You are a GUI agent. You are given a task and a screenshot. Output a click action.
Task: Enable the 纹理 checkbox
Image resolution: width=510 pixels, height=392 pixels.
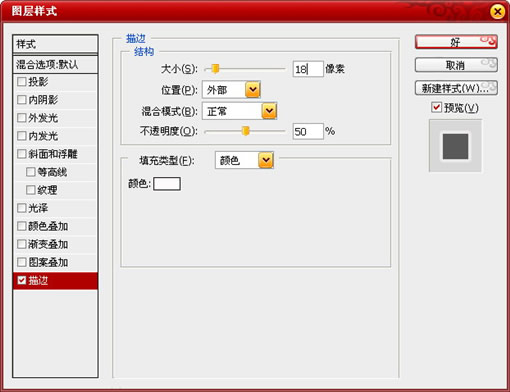[31, 190]
